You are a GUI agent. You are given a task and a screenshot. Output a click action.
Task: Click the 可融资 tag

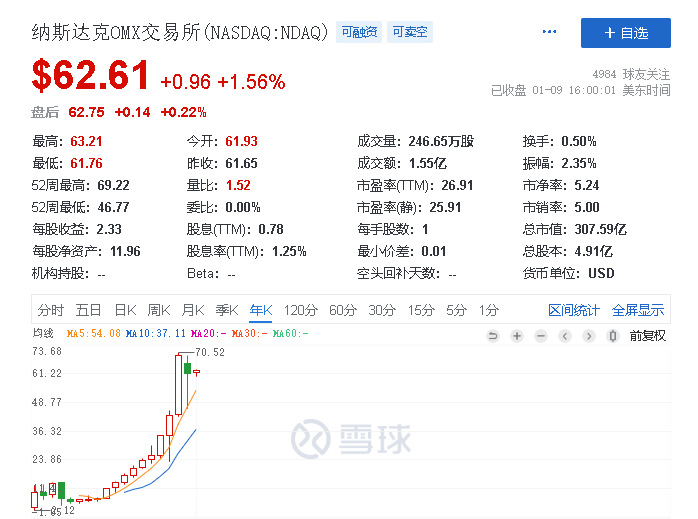click(x=359, y=32)
